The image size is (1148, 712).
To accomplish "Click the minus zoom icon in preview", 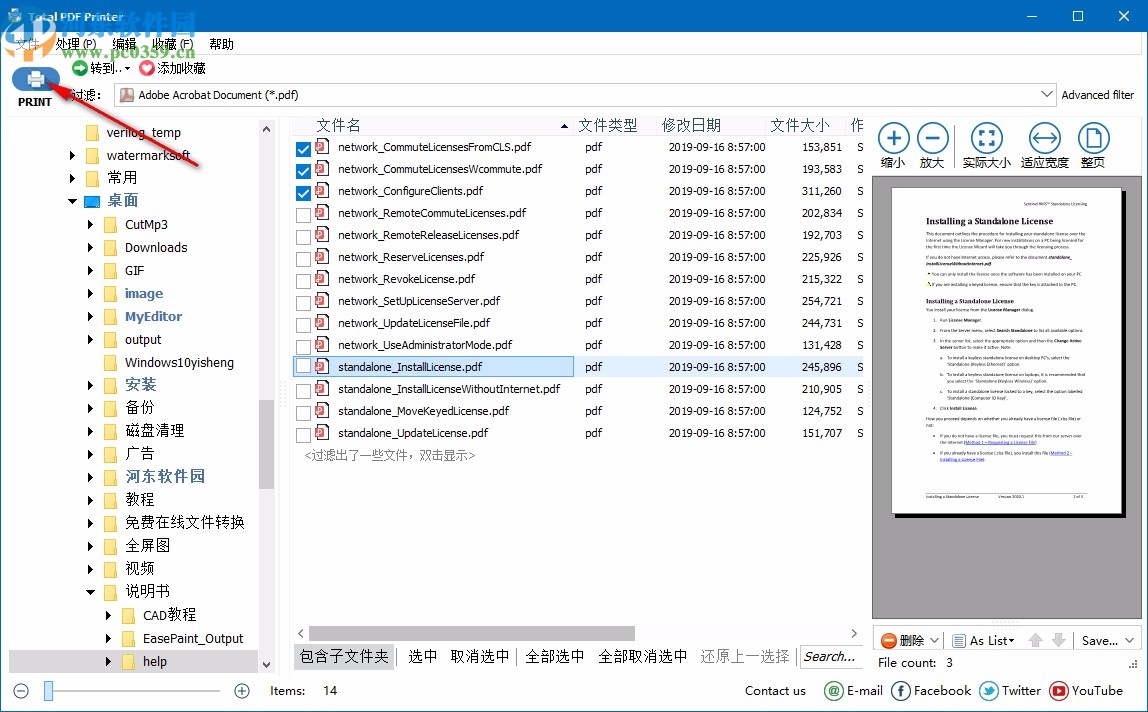I will (932, 138).
